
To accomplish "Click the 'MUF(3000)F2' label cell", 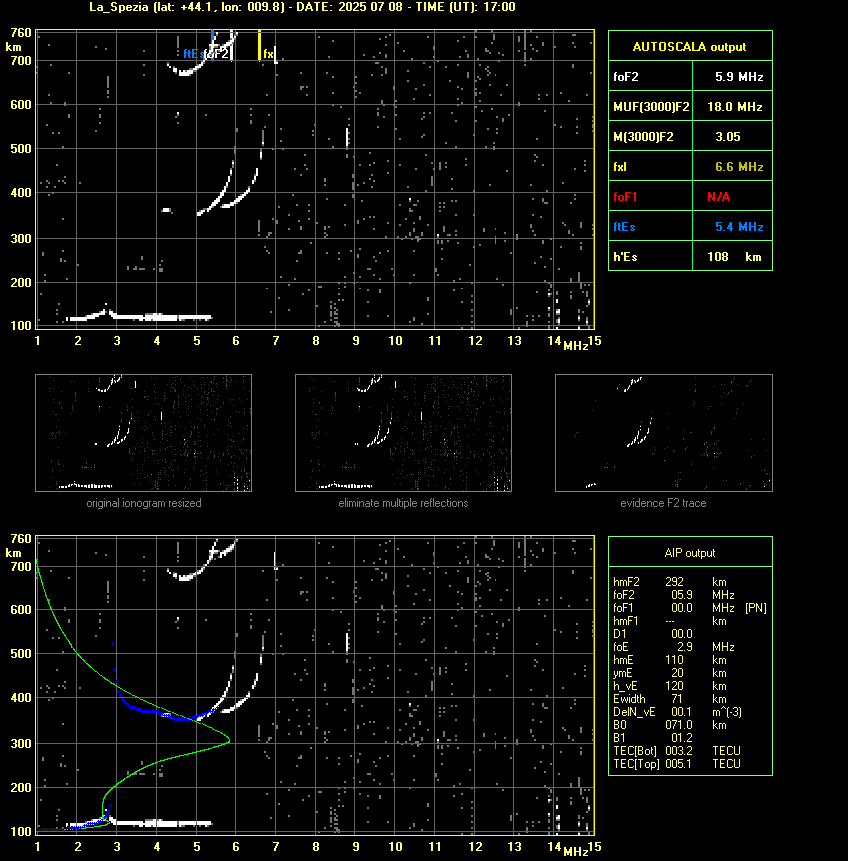I will [651, 107].
